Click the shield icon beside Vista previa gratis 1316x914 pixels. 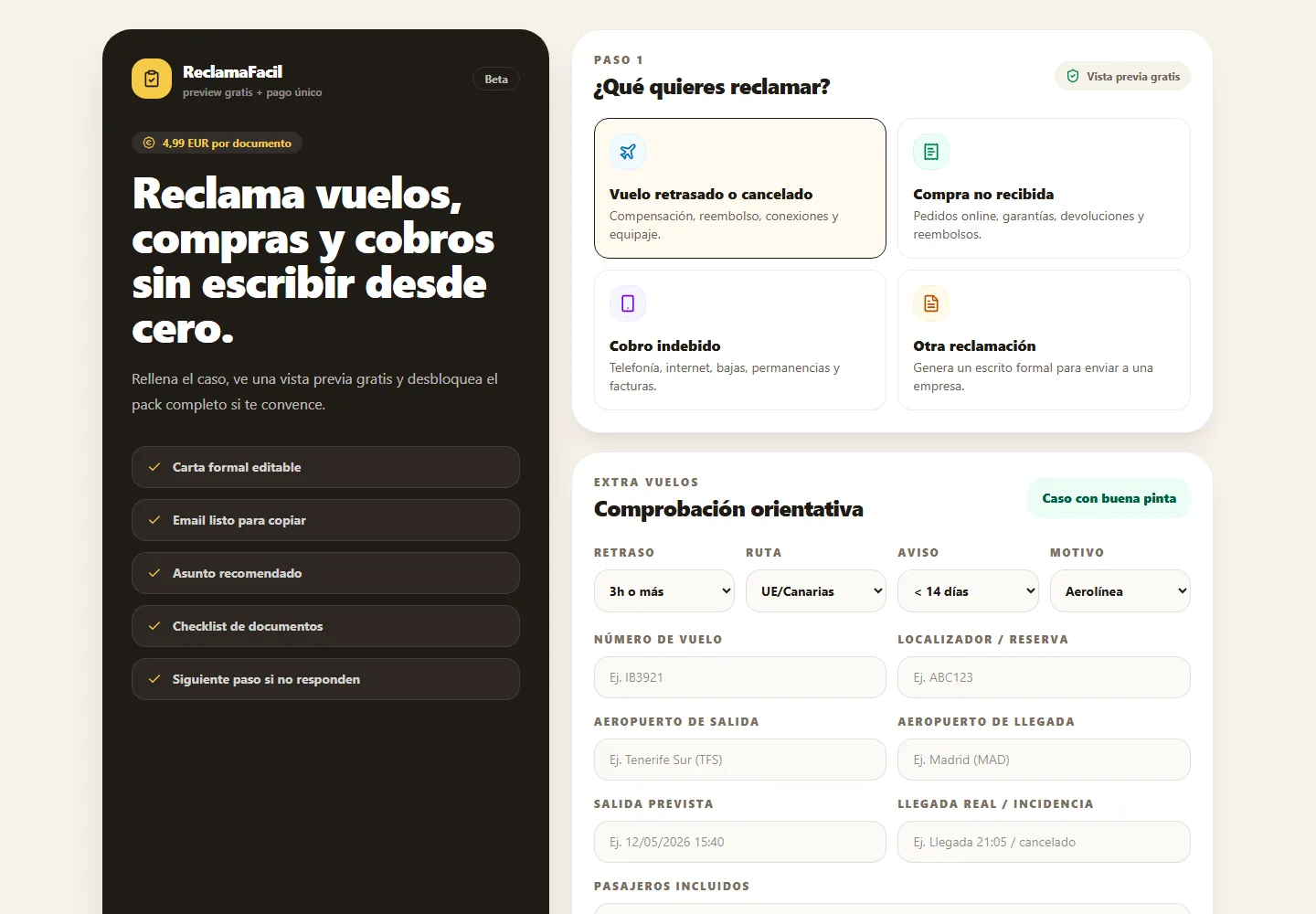pos(1073,77)
